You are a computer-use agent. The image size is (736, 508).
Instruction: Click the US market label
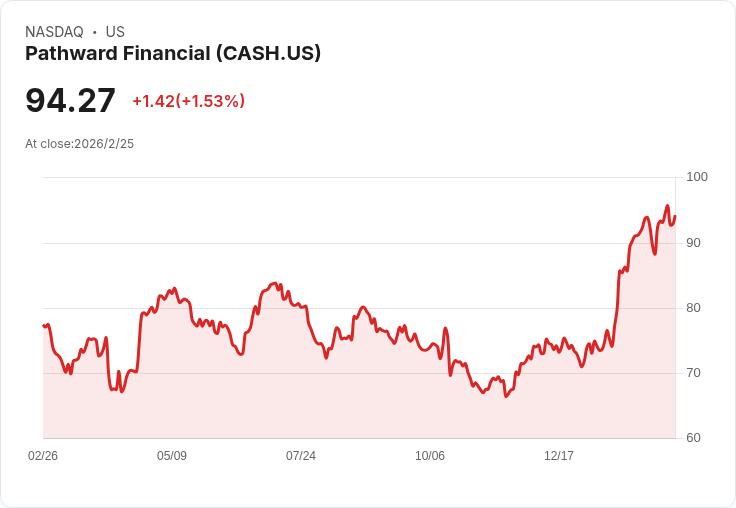[x=115, y=32]
